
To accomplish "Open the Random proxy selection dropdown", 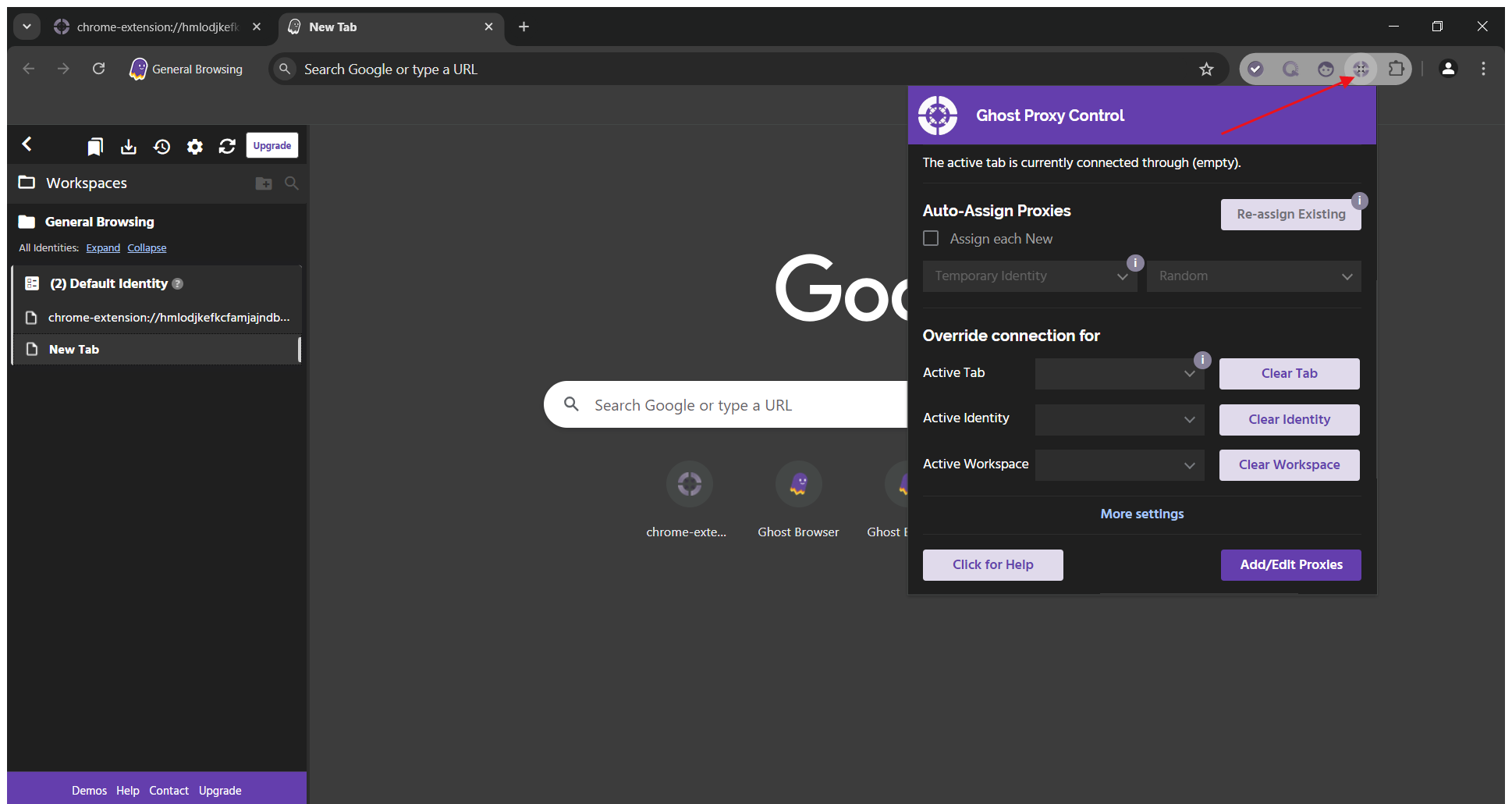I will (1253, 276).
